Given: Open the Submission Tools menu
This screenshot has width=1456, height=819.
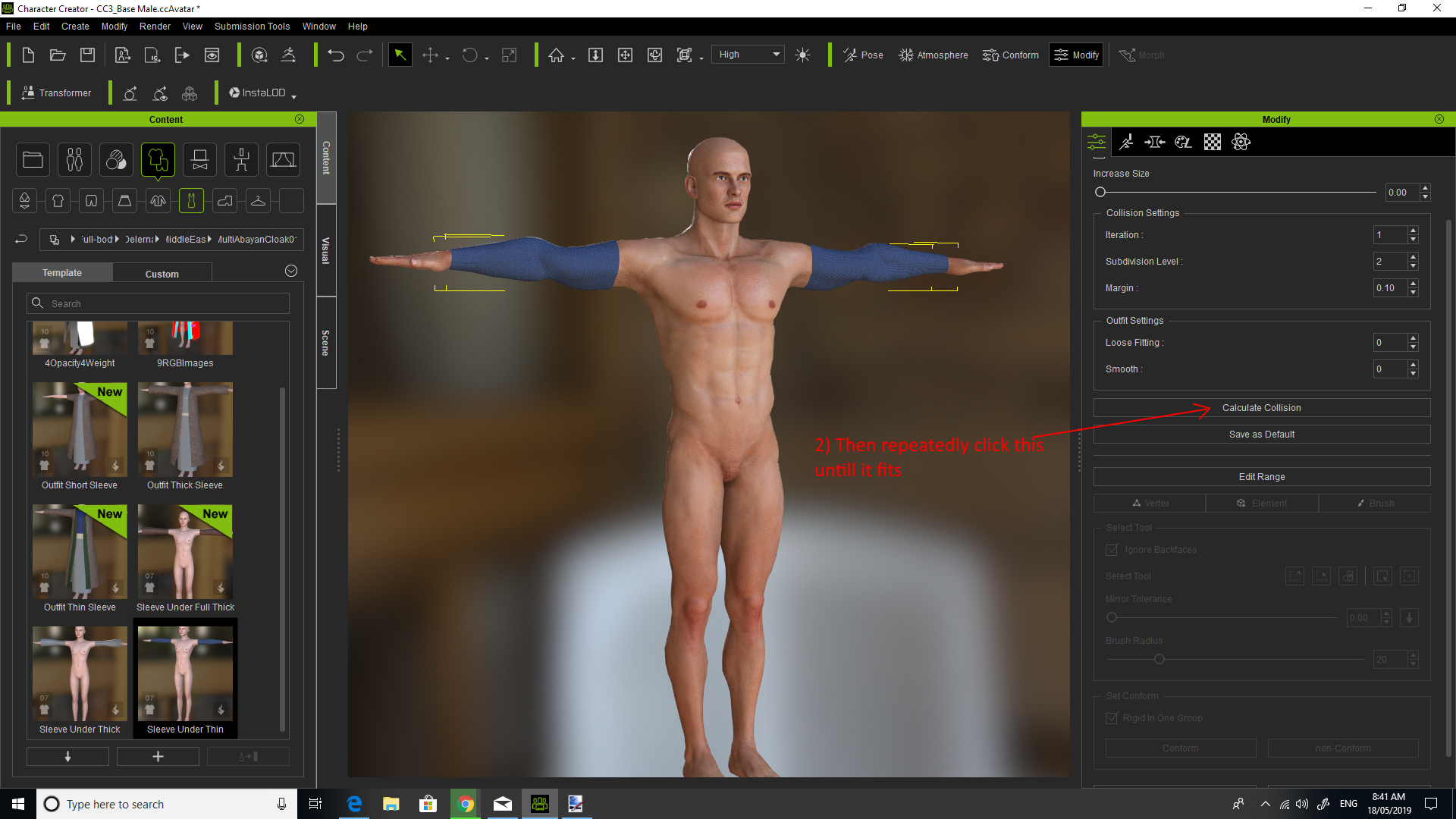Looking at the screenshot, I should 252,27.
